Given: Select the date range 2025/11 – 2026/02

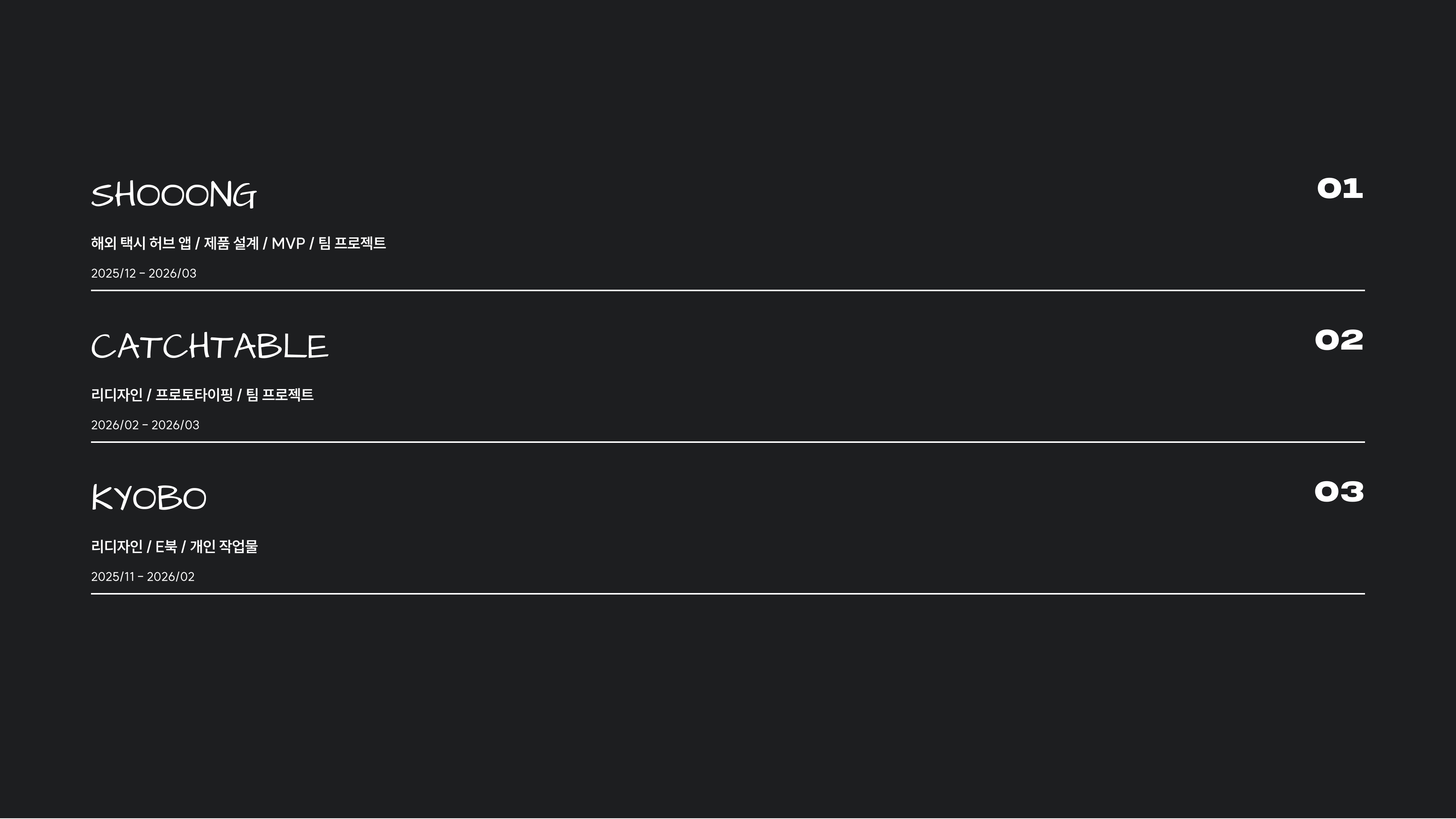Looking at the screenshot, I should click(143, 576).
